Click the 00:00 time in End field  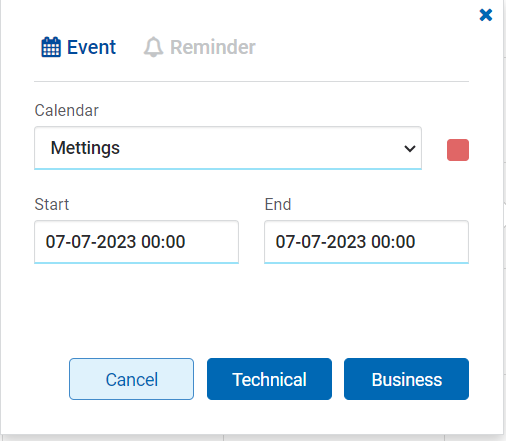coord(393,242)
